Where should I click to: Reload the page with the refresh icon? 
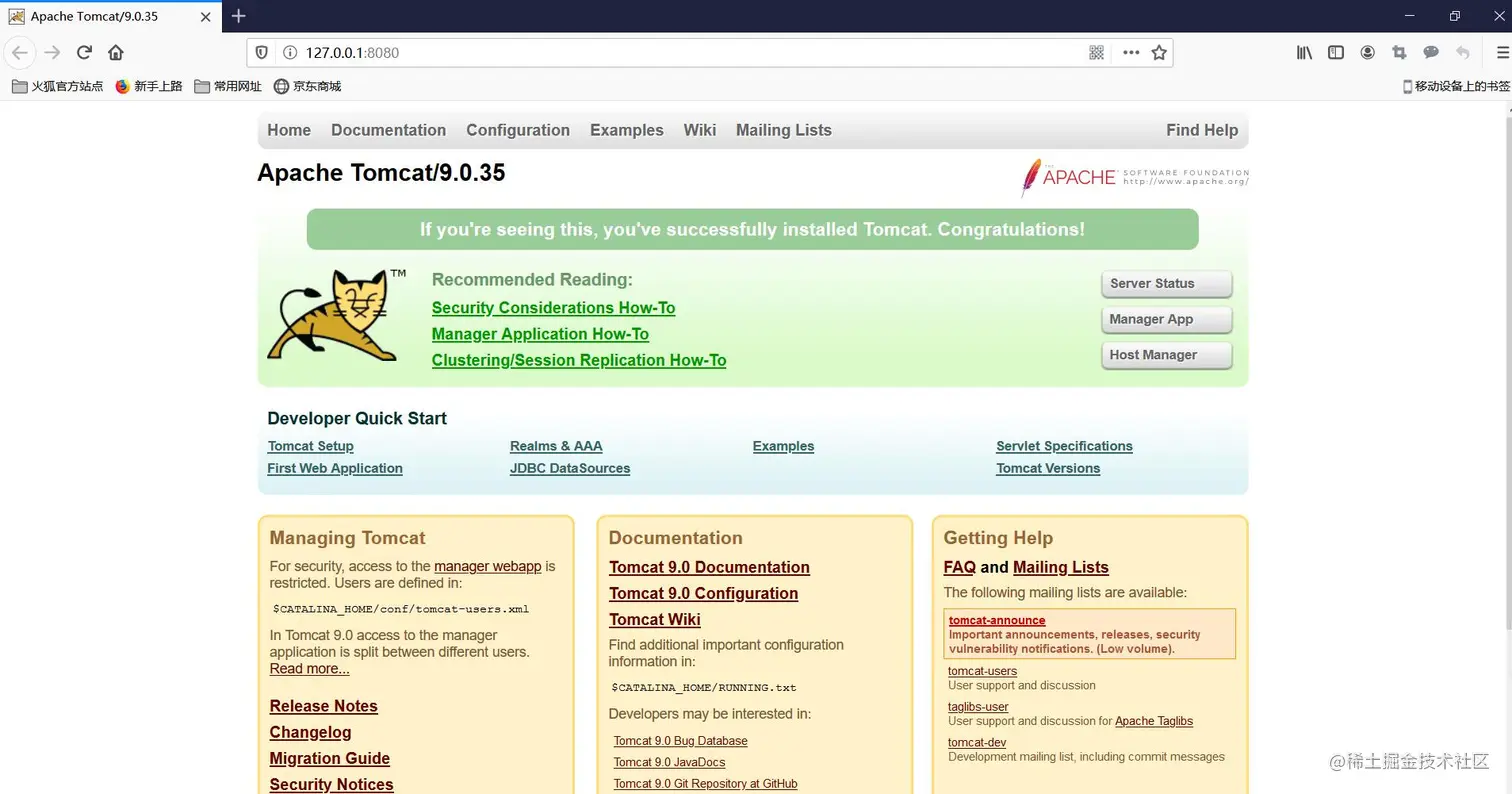[84, 52]
